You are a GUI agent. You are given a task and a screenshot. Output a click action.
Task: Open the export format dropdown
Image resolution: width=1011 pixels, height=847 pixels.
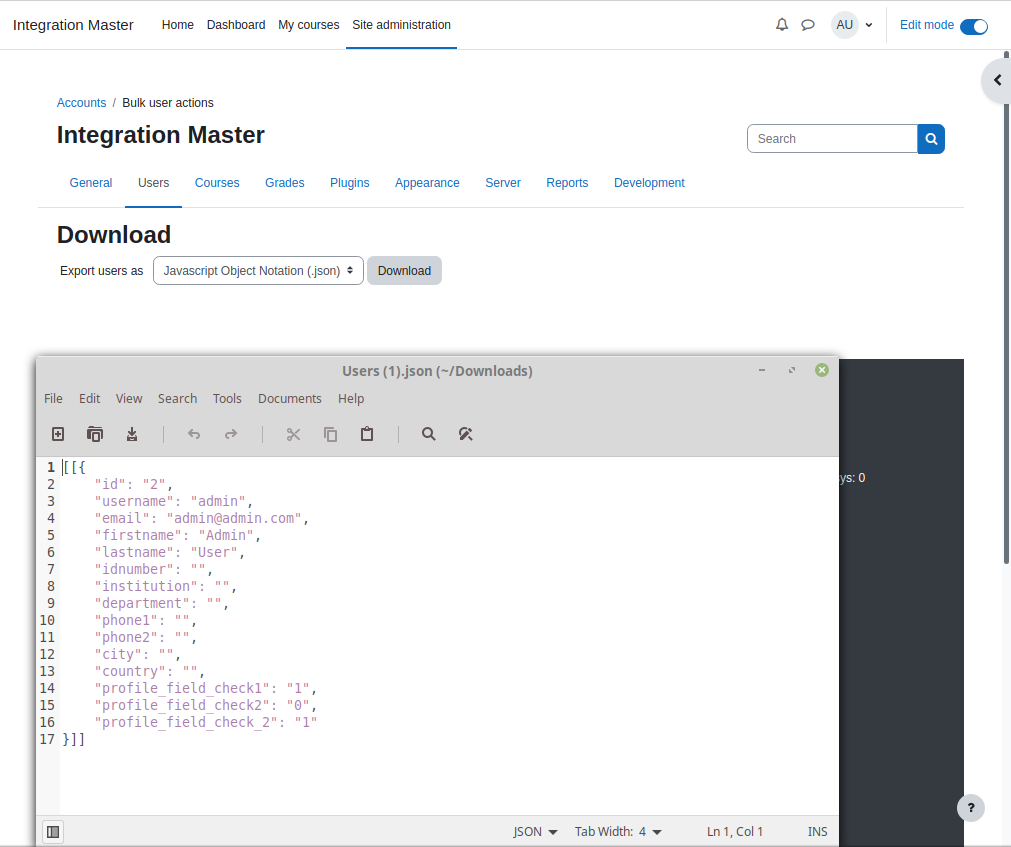coord(258,271)
